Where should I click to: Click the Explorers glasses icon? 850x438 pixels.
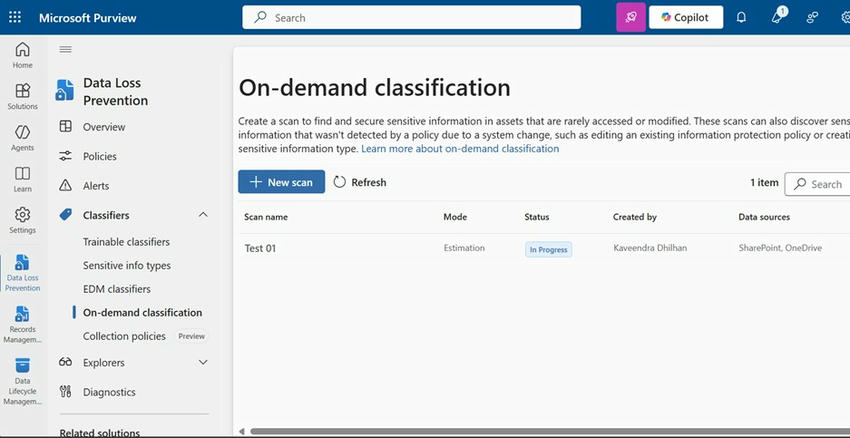[x=65, y=362]
